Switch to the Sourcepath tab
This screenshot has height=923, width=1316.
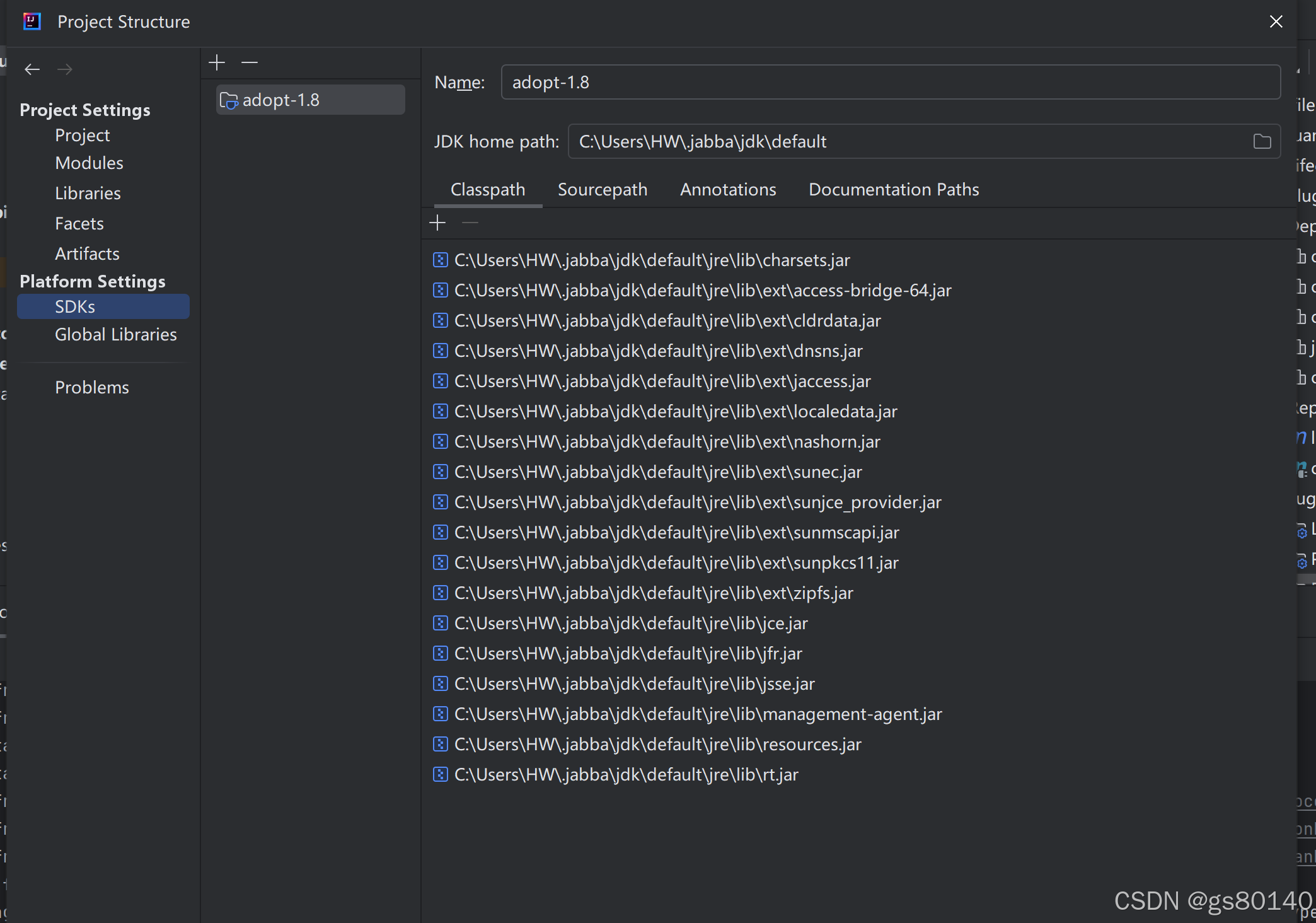click(602, 190)
